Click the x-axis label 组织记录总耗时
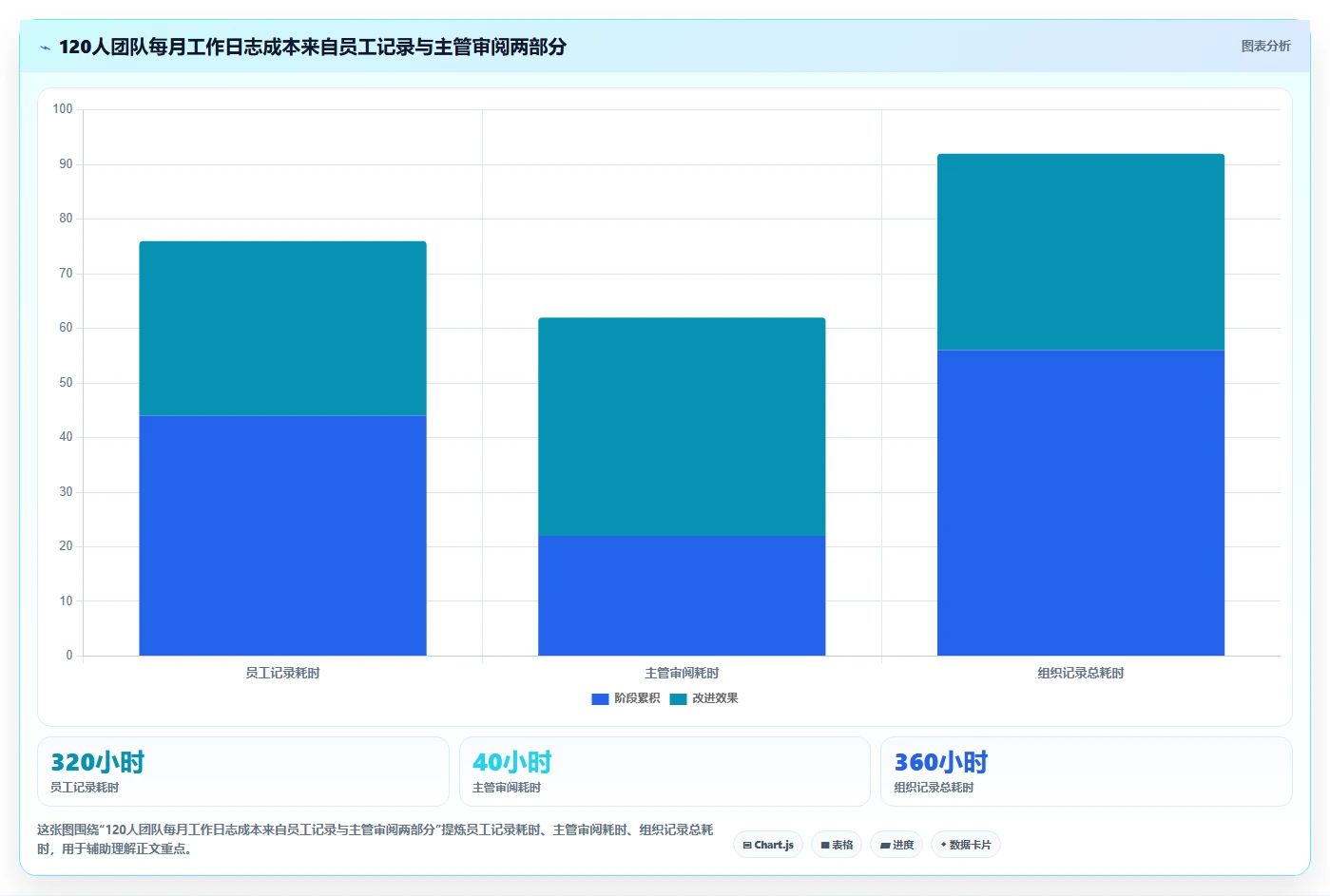Image resolution: width=1330 pixels, height=896 pixels. pyautogui.click(x=1081, y=673)
